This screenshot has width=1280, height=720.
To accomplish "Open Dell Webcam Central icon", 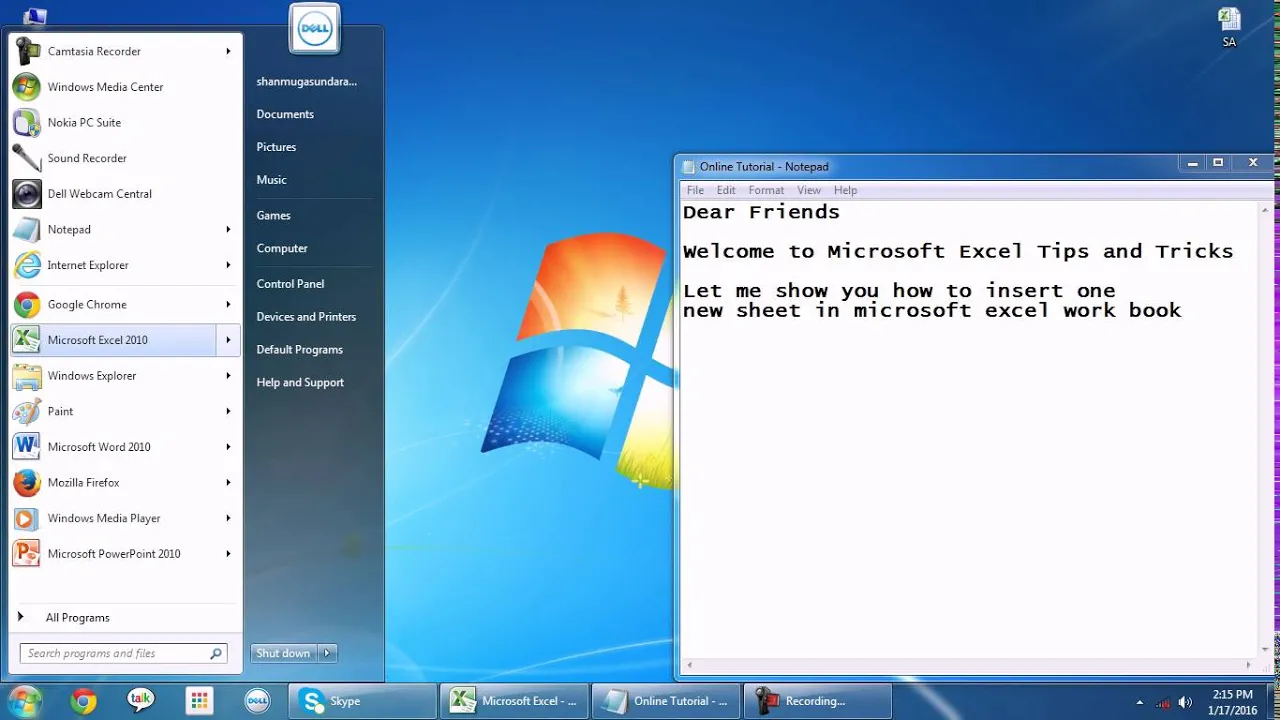I will click(27, 194).
